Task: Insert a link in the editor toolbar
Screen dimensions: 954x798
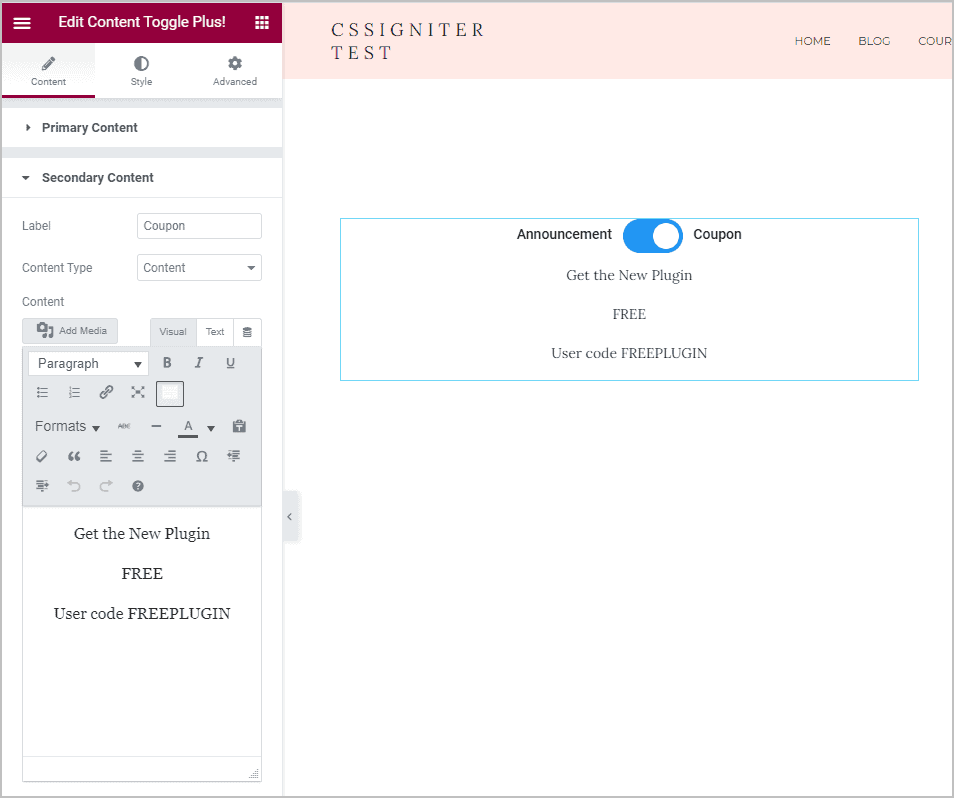Action: 106,392
